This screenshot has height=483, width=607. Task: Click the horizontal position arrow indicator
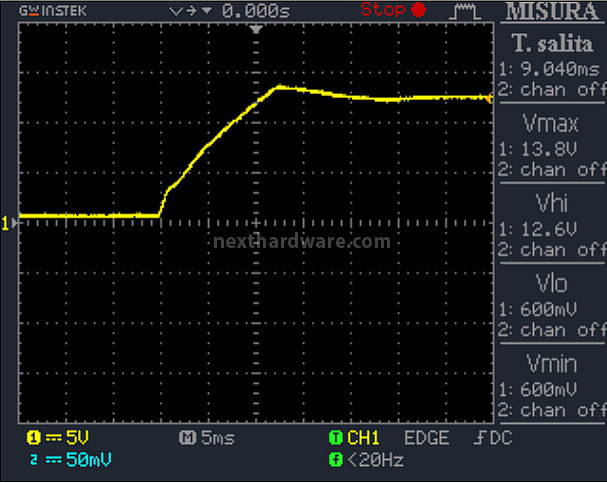[191, 11]
